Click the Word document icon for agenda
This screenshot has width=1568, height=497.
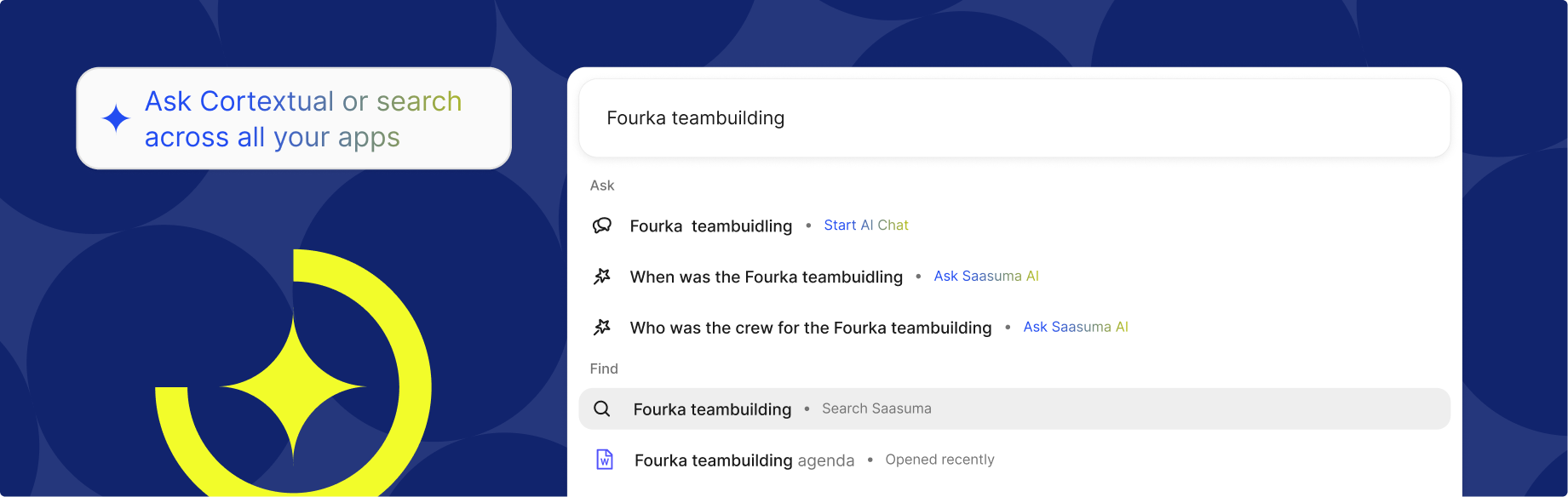tap(605, 460)
